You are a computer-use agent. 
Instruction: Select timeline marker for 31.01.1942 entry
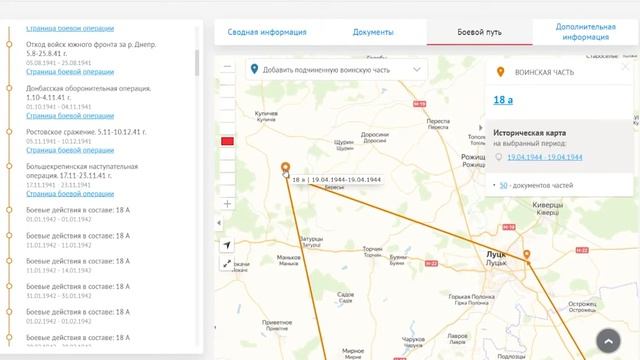[x=9, y=286]
